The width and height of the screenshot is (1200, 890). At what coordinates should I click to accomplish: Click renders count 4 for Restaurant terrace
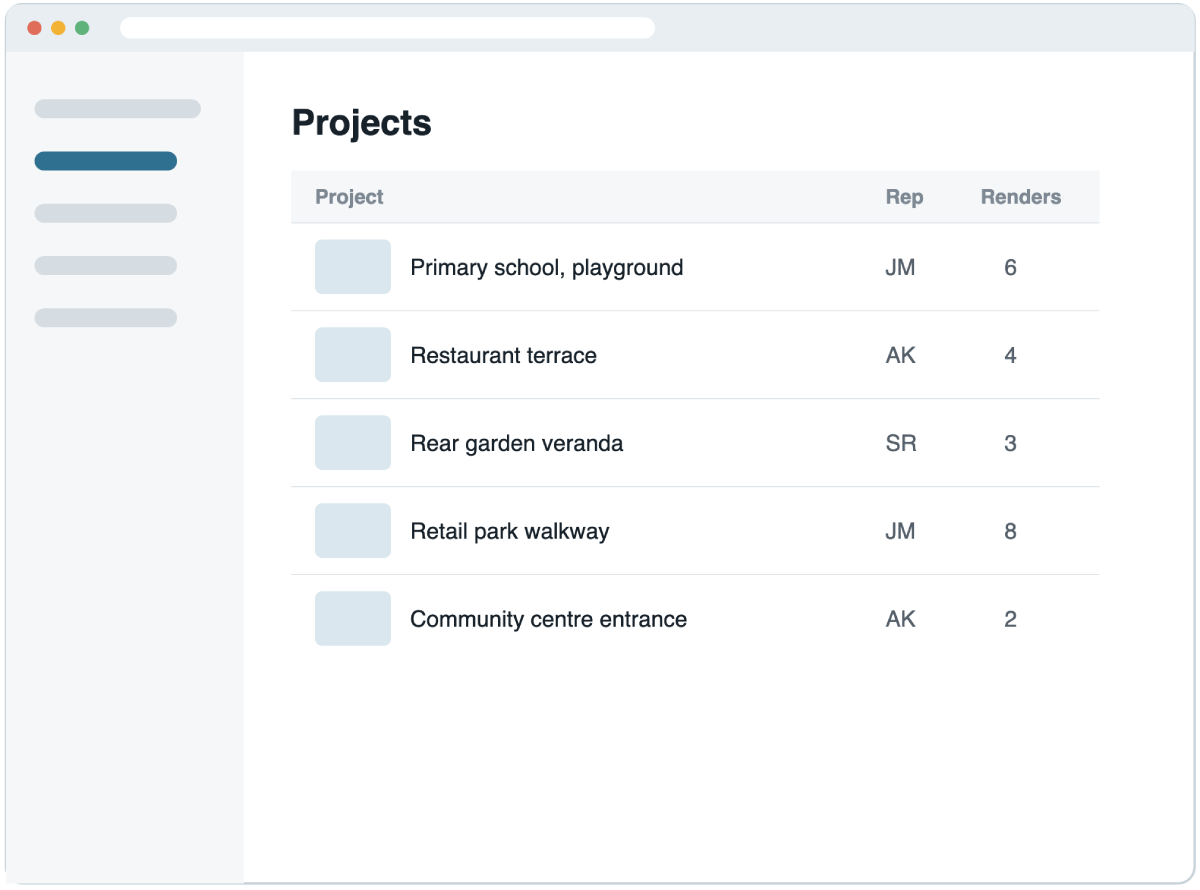click(x=1010, y=355)
